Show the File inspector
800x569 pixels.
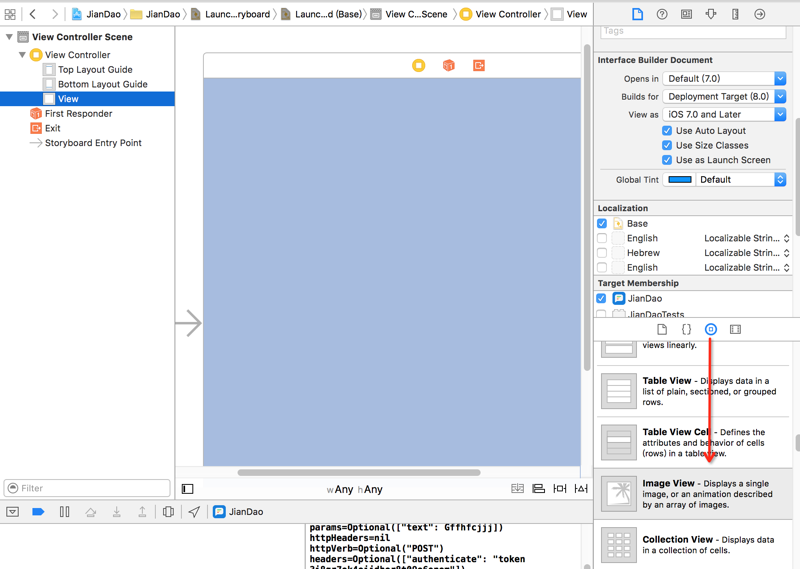pos(637,14)
